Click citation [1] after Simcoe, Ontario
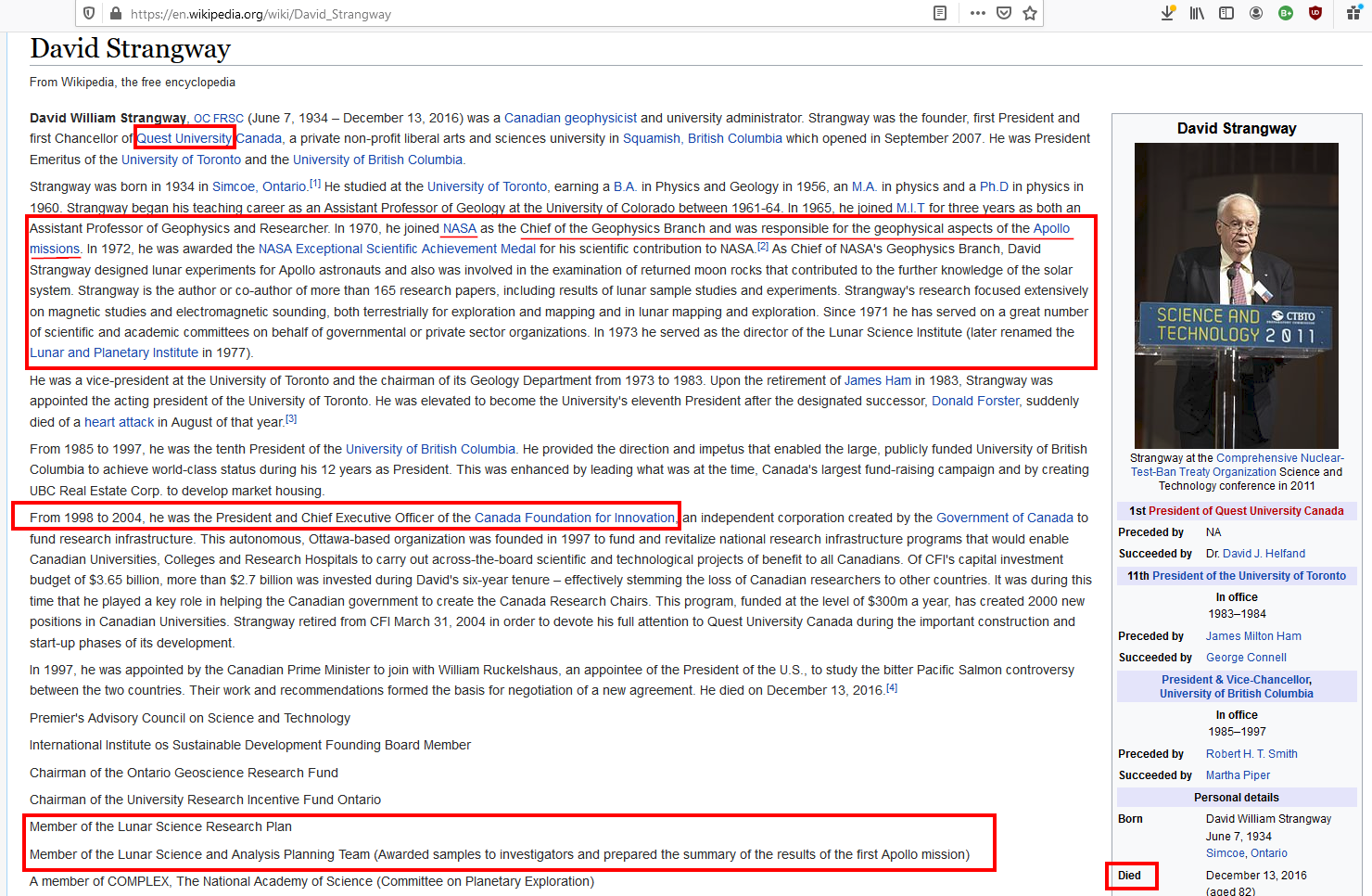The image size is (1372, 896). (x=315, y=184)
